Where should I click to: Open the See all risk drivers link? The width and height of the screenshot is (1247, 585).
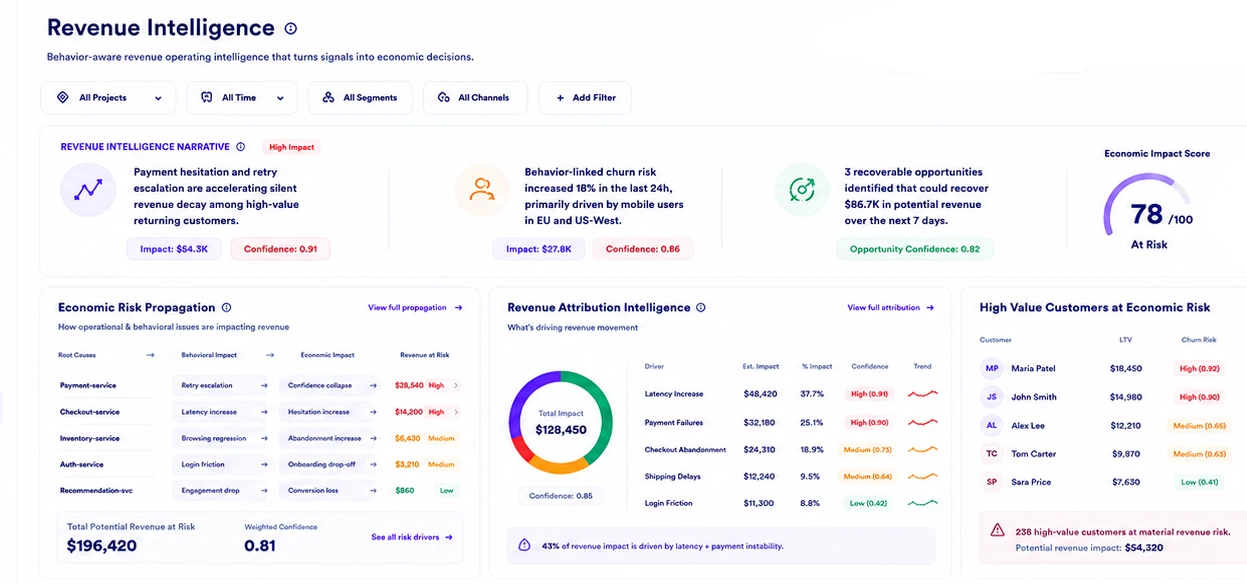412,537
